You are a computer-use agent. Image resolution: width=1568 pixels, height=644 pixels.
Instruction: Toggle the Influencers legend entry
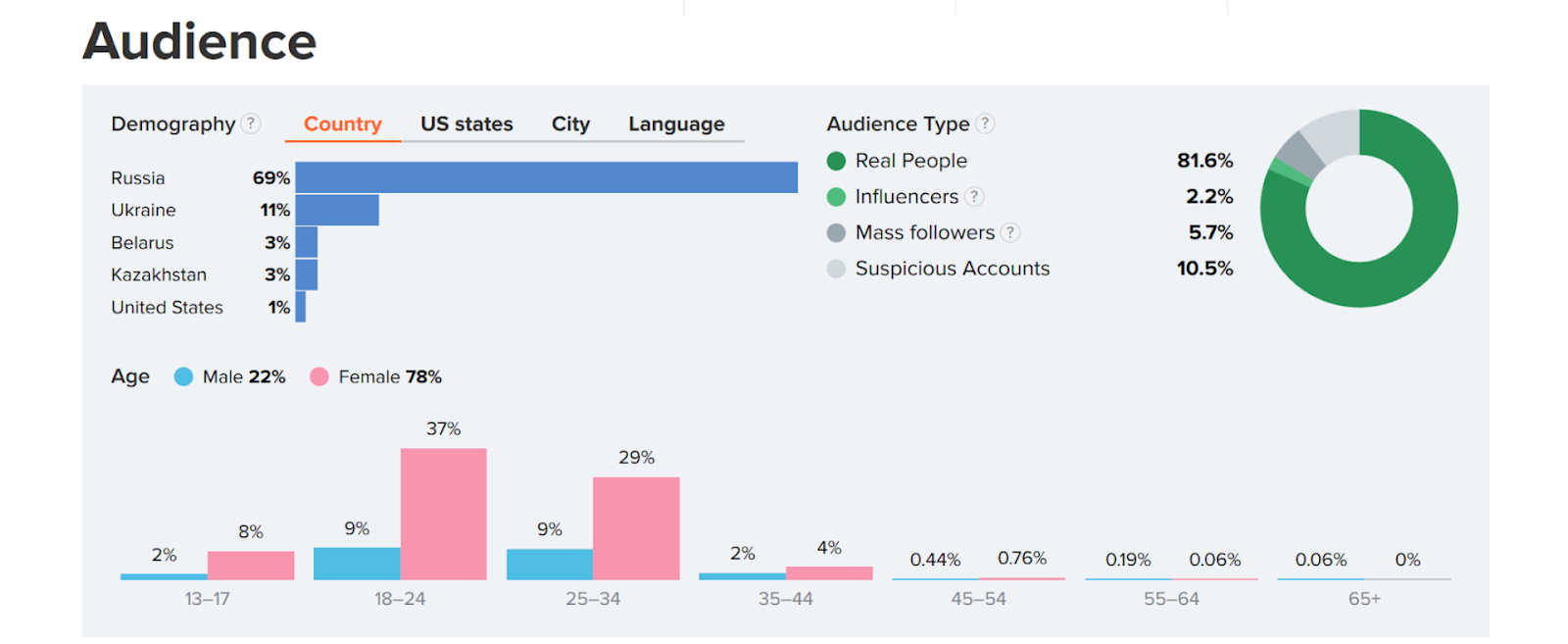coord(906,197)
